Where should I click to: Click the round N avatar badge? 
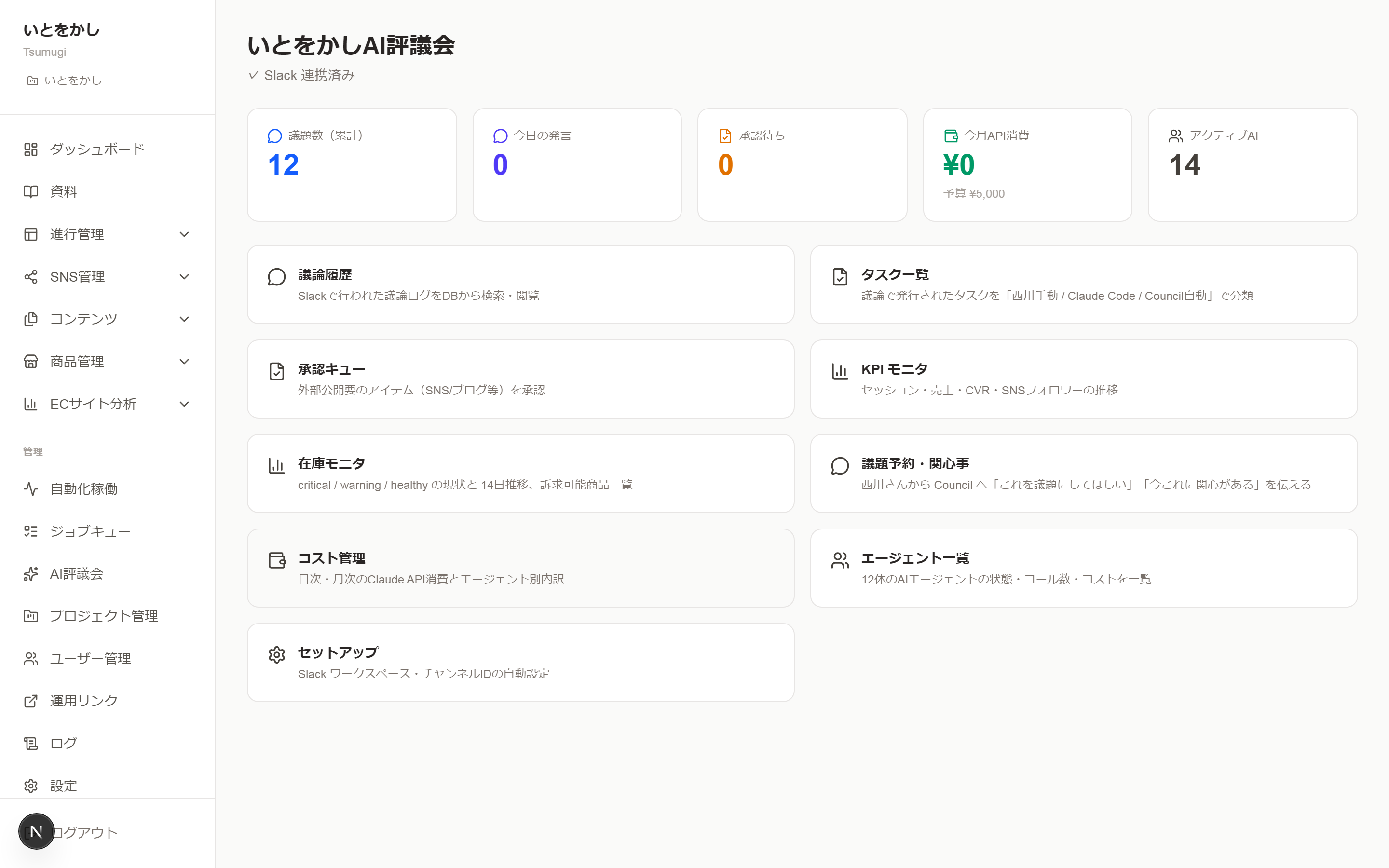tap(36, 831)
